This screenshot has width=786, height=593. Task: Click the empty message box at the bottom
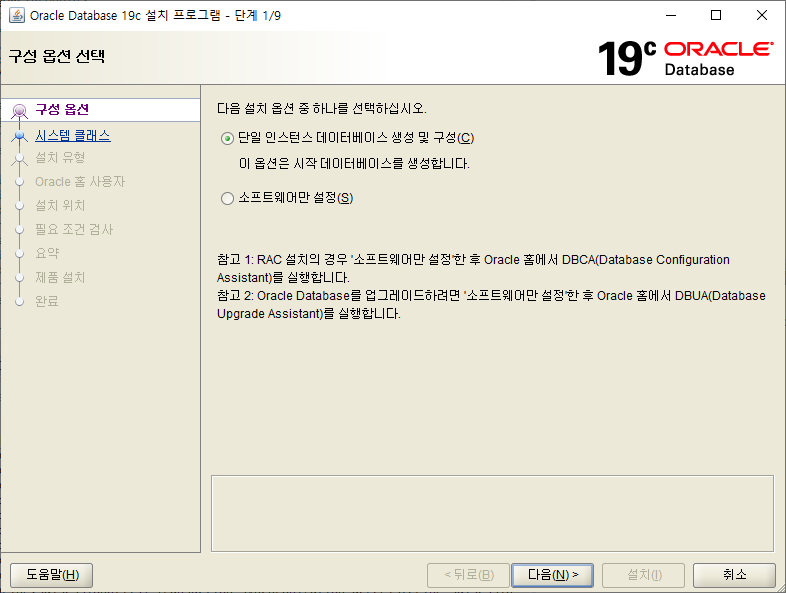pos(492,514)
